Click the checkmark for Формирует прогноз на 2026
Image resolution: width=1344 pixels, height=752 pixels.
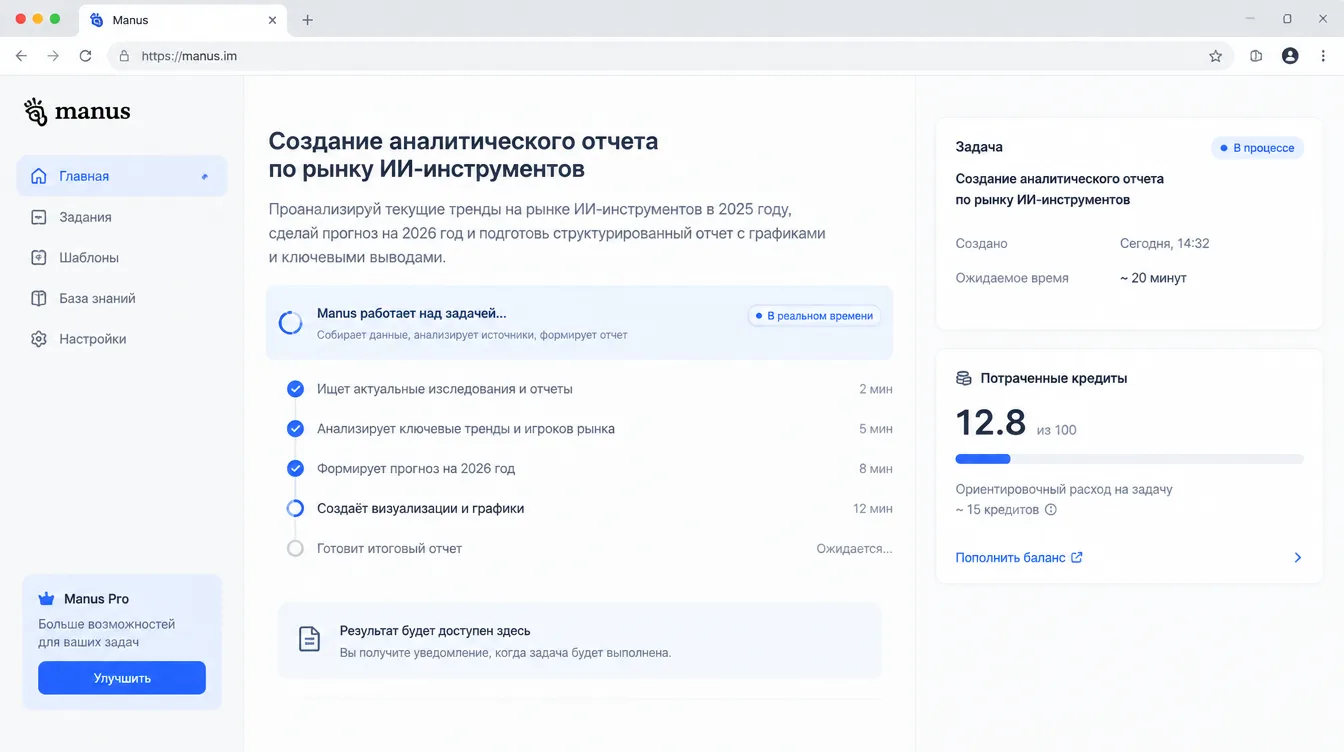(x=295, y=468)
